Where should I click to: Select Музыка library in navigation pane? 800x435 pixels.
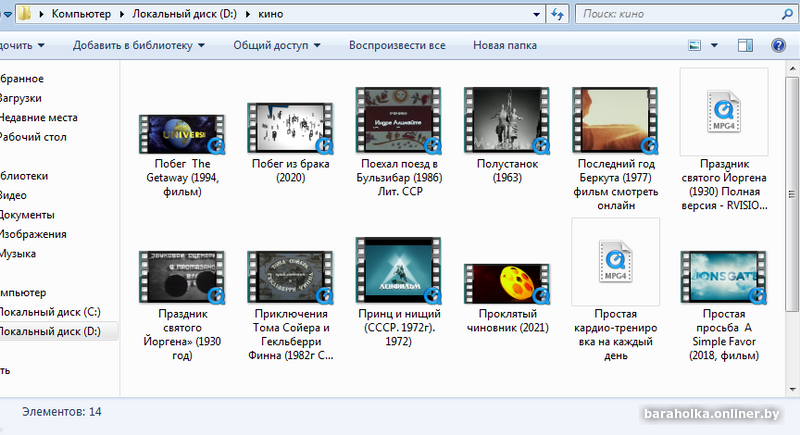click(18, 253)
